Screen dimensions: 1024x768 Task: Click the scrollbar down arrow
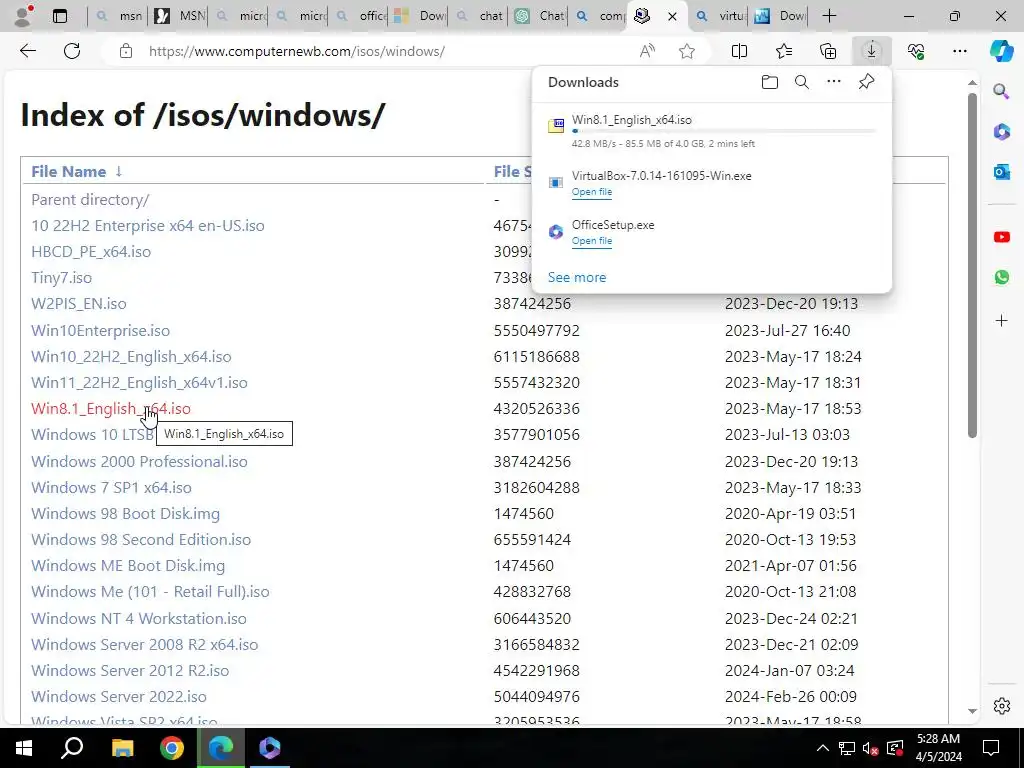point(972,711)
